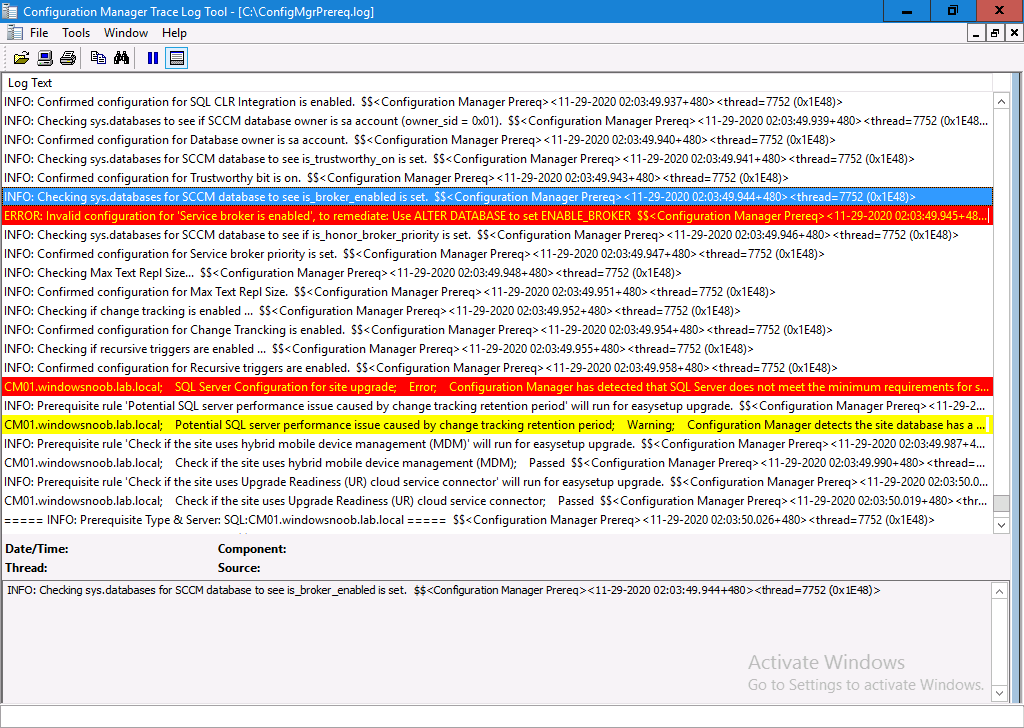This screenshot has height=728, width=1024.
Task: Select the red 'SQL Server Configuration for site upgrade' line
Action: [497, 387]
